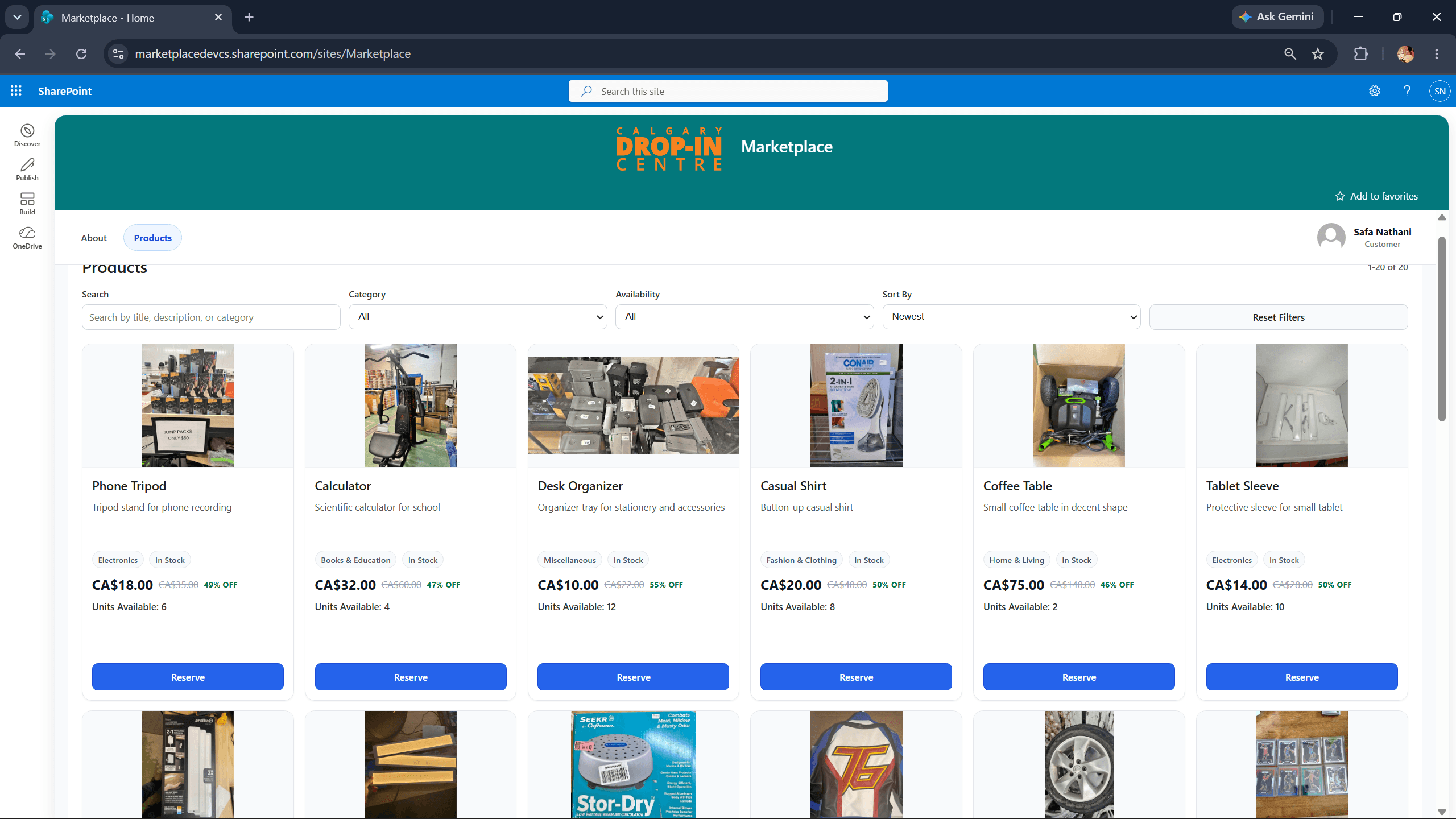1456x819 pixels.
Task: Open the number 76 jacket image
Action: pyautogui.click(x=856, y=764)
